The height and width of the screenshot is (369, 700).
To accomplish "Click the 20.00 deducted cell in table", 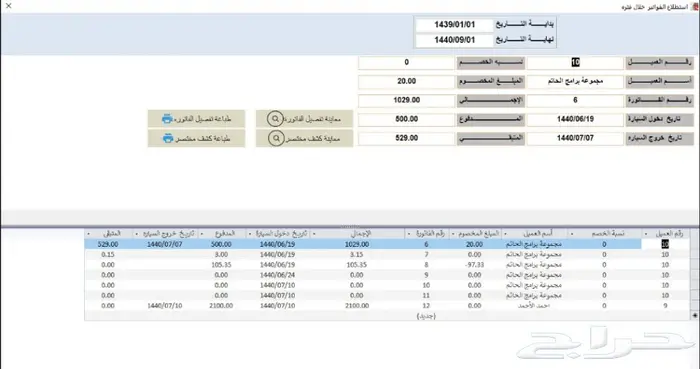I will (474, 245).
